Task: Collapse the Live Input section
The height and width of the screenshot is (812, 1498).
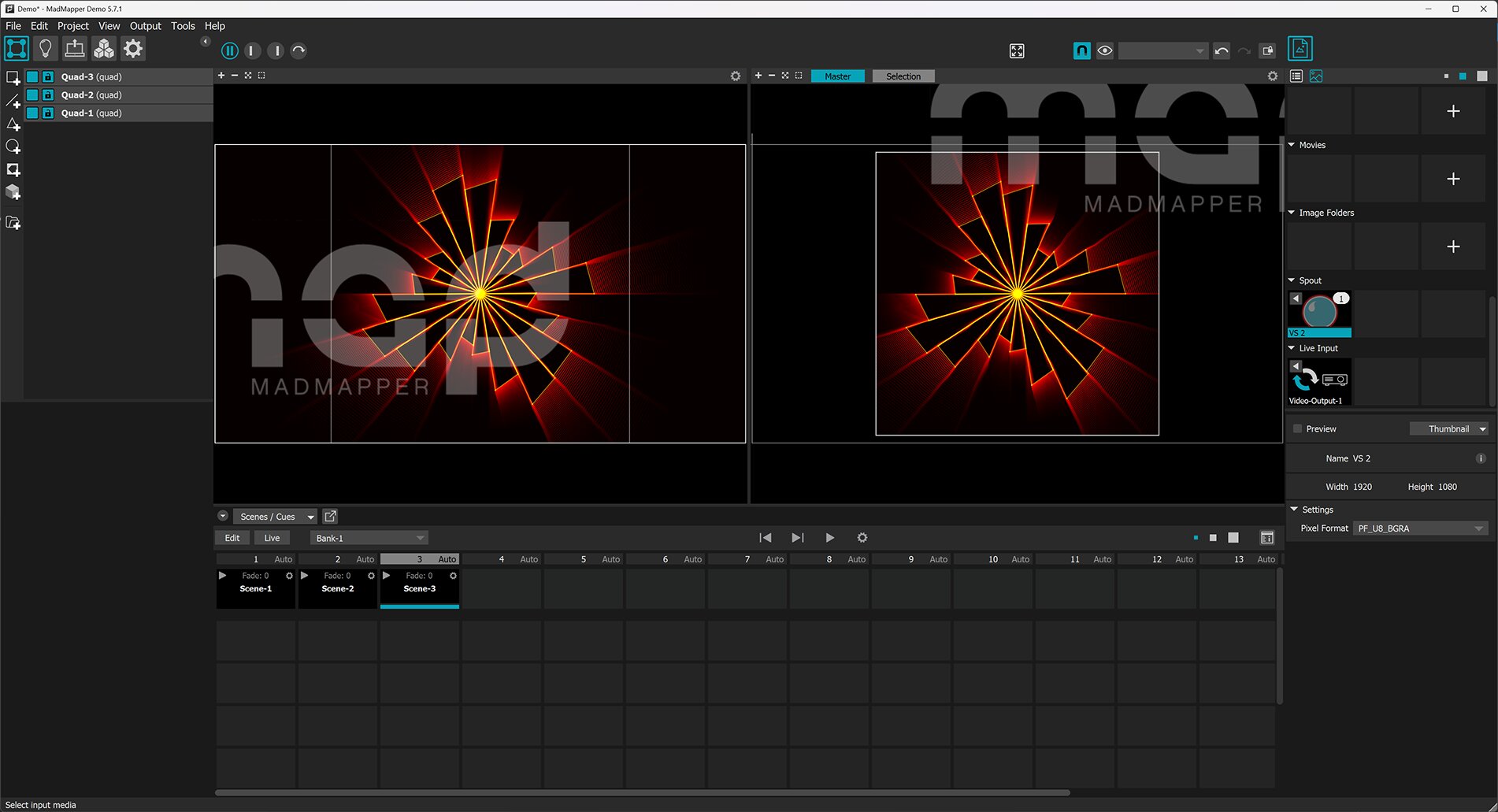Action: [x=1292, y=348]
